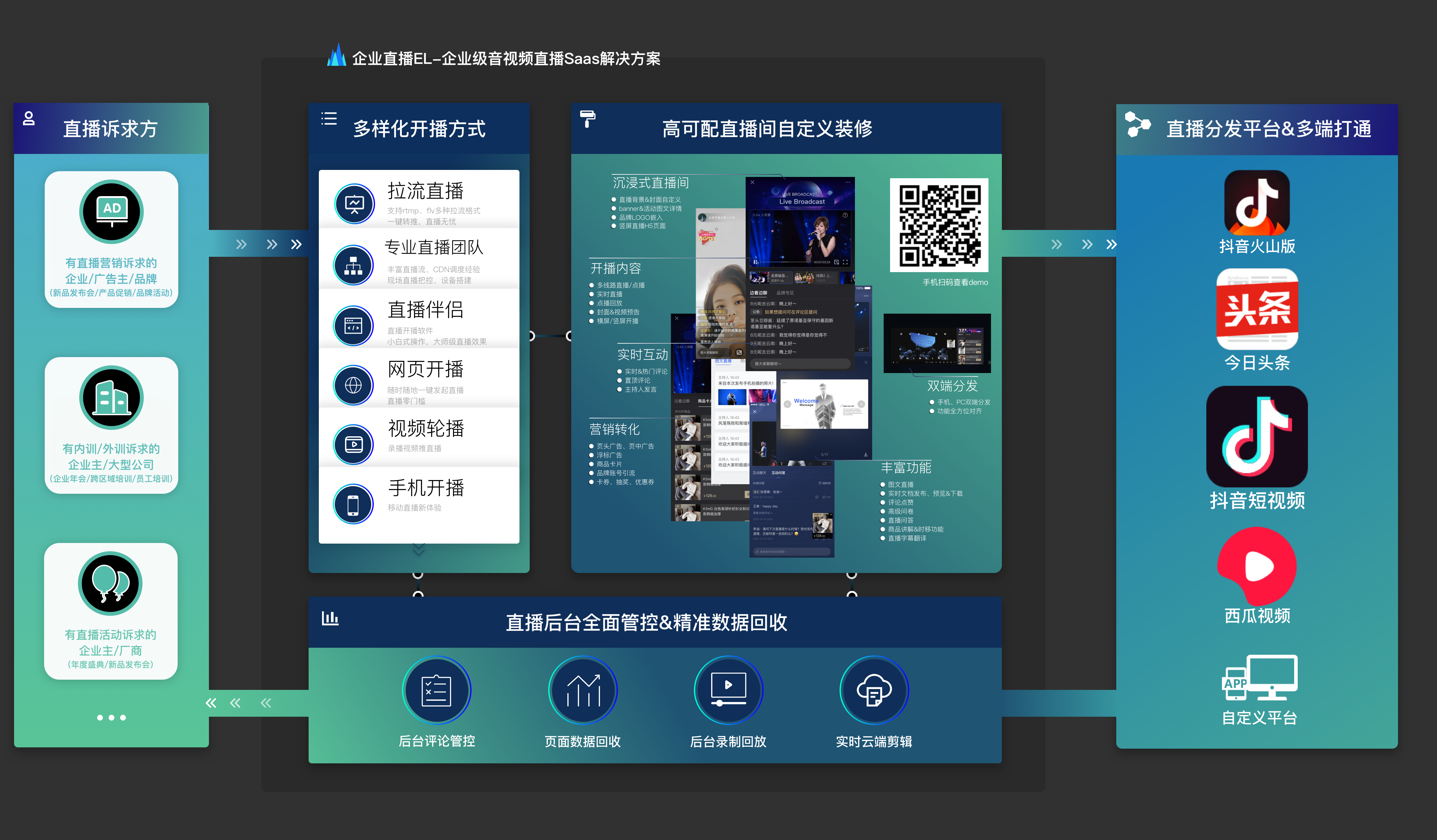Screen dimensions: 1437x840
Task: Click the 沉浸式直播间 section label
Action: coord(651,183)
